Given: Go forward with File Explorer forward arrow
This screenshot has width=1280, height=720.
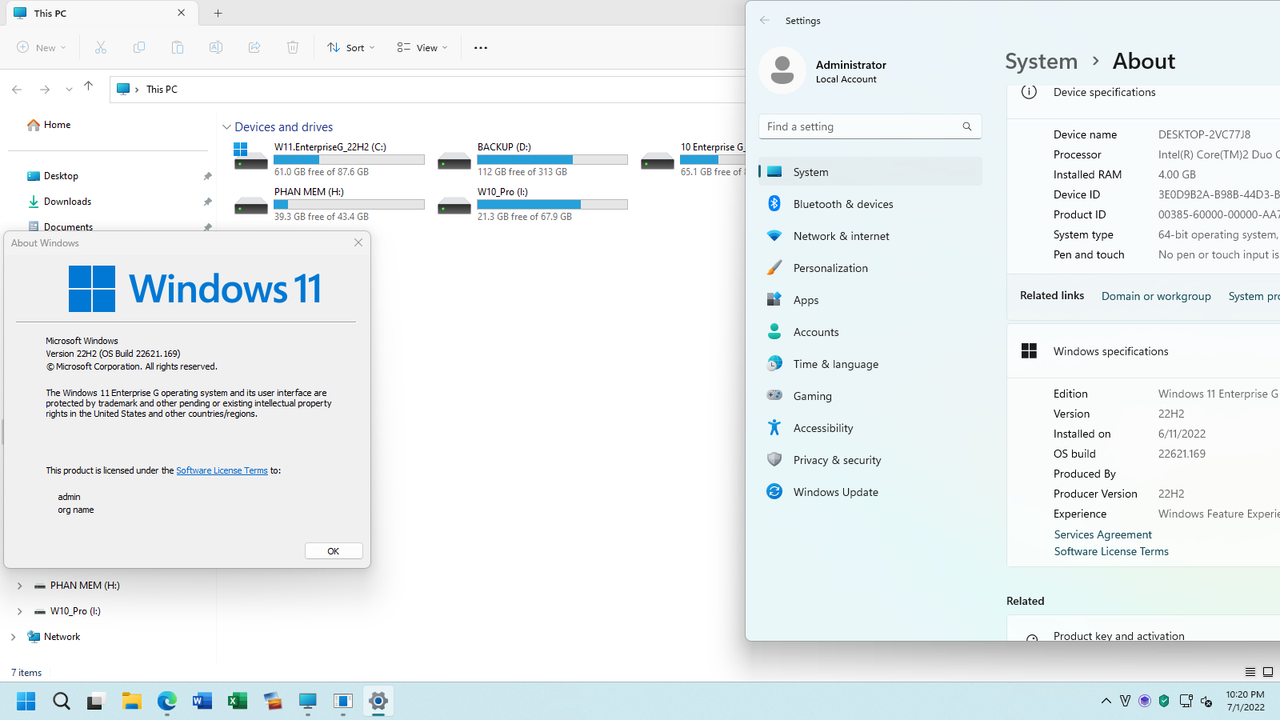Looking at the screenshot, I should 45,89.
